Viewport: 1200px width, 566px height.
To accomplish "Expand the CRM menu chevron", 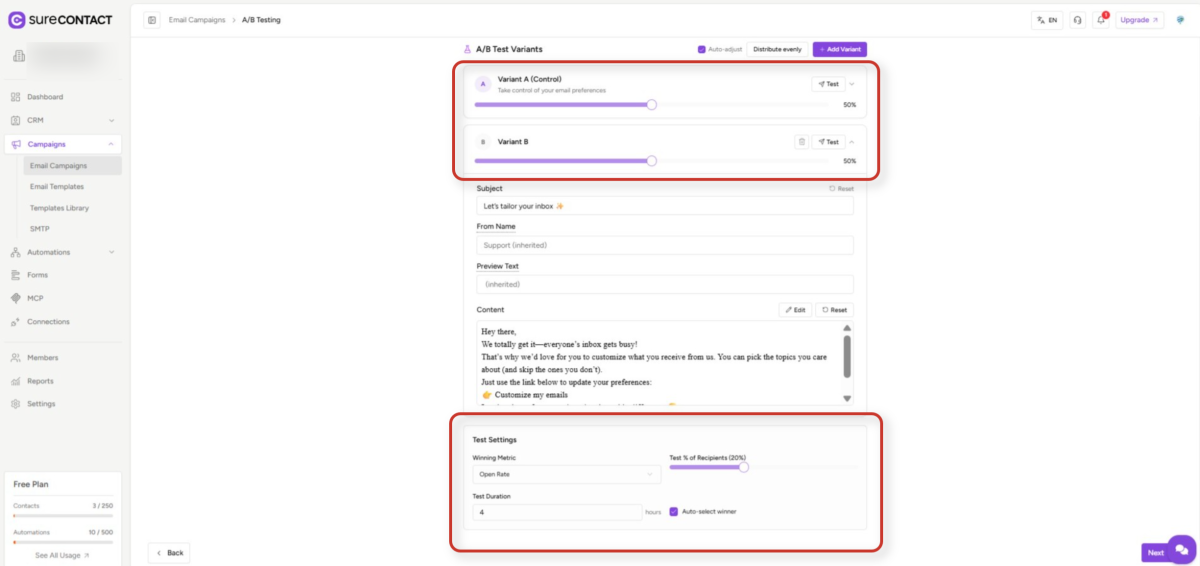I will coord(110,120).
